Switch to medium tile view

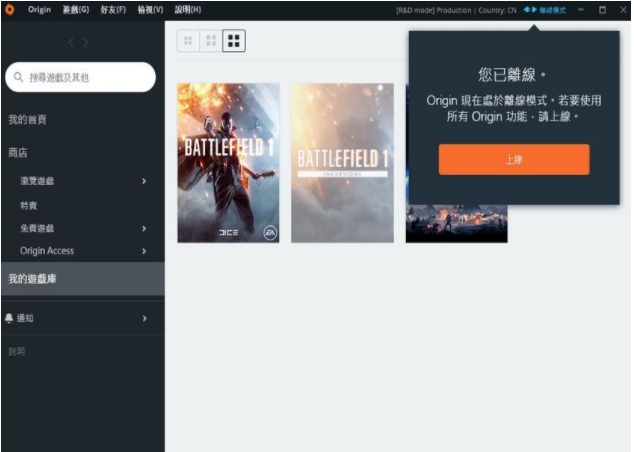[211, 40]
